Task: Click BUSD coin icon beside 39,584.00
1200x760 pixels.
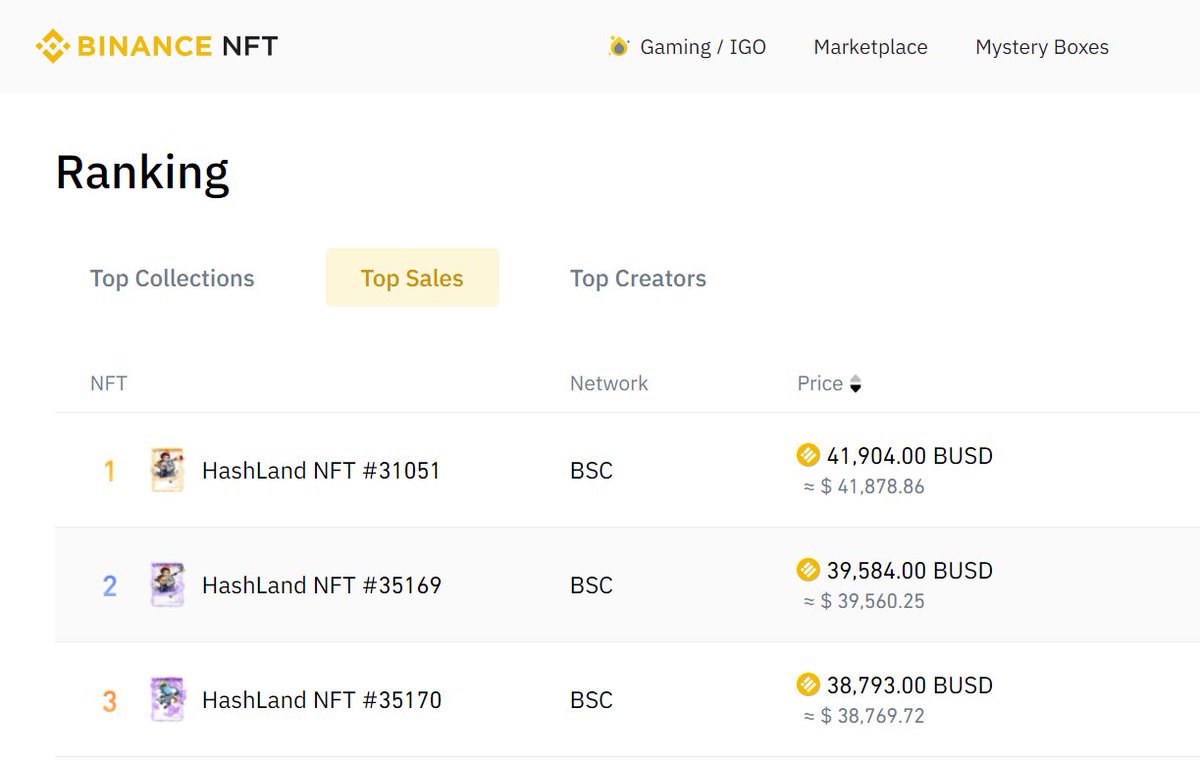Action: 808,570
